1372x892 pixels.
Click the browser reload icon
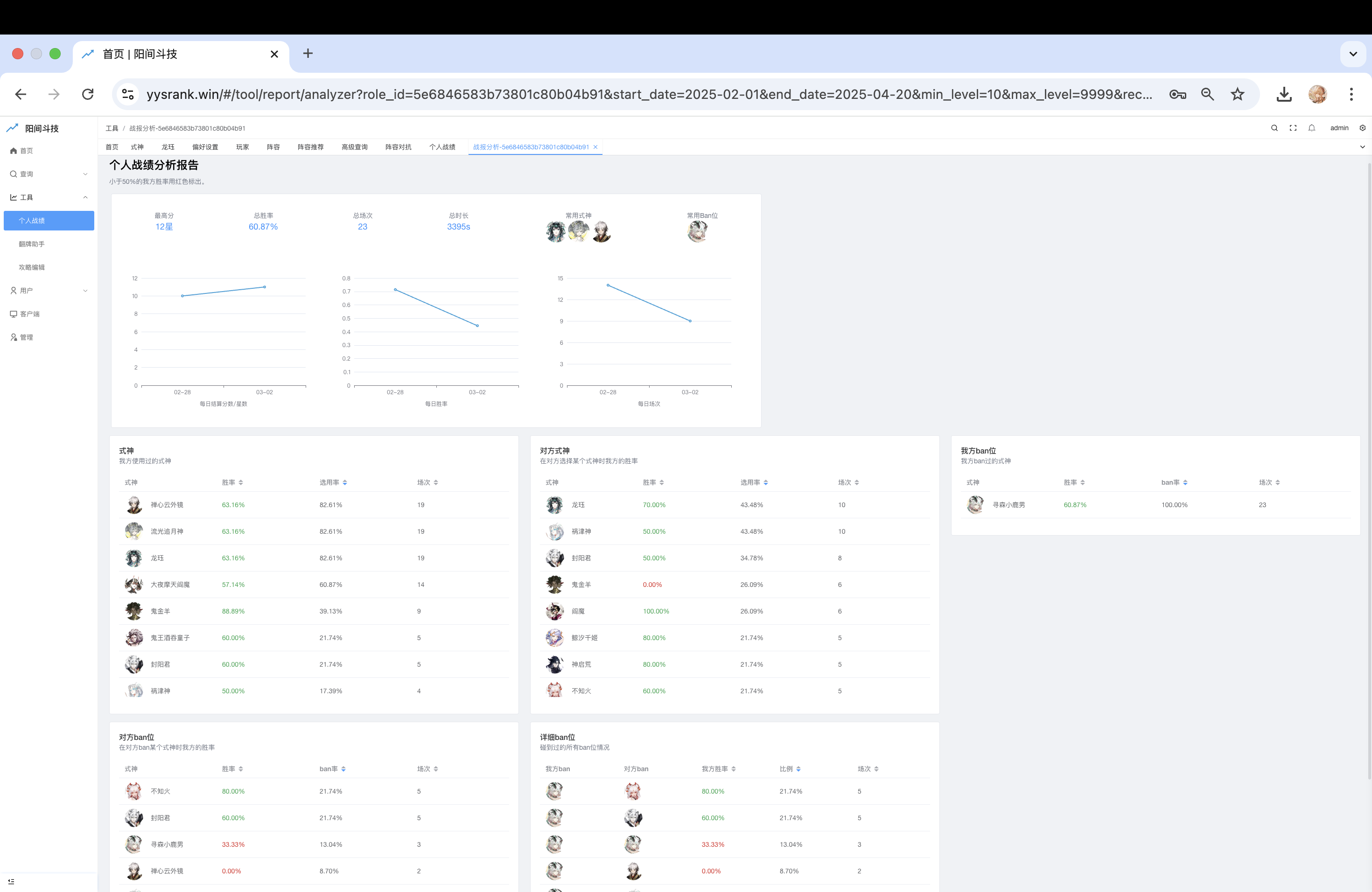pos(88,94)
